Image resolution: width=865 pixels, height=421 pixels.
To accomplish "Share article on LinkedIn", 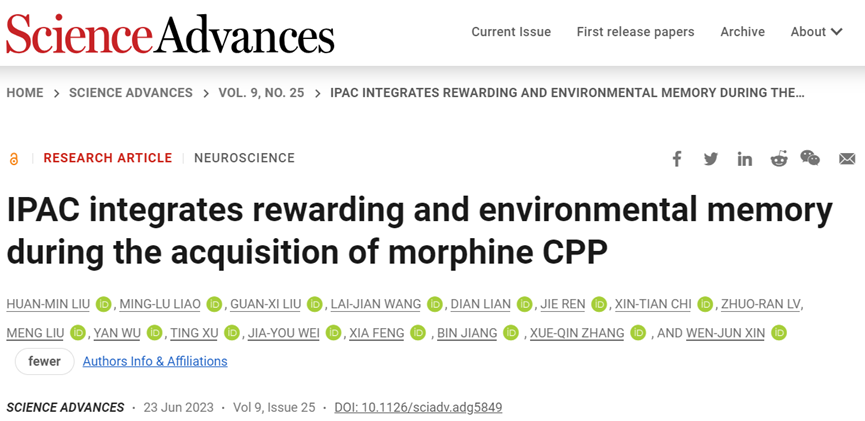I will [745, 159].
